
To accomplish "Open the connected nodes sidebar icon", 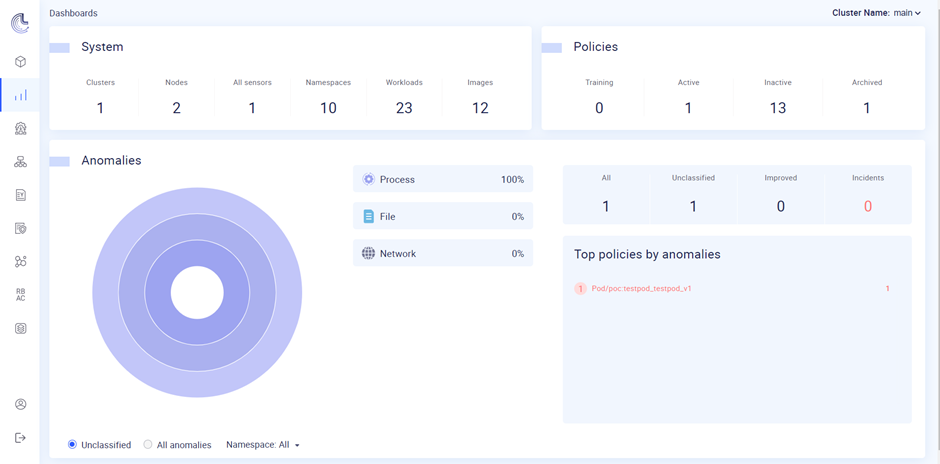I will point(20,261).
